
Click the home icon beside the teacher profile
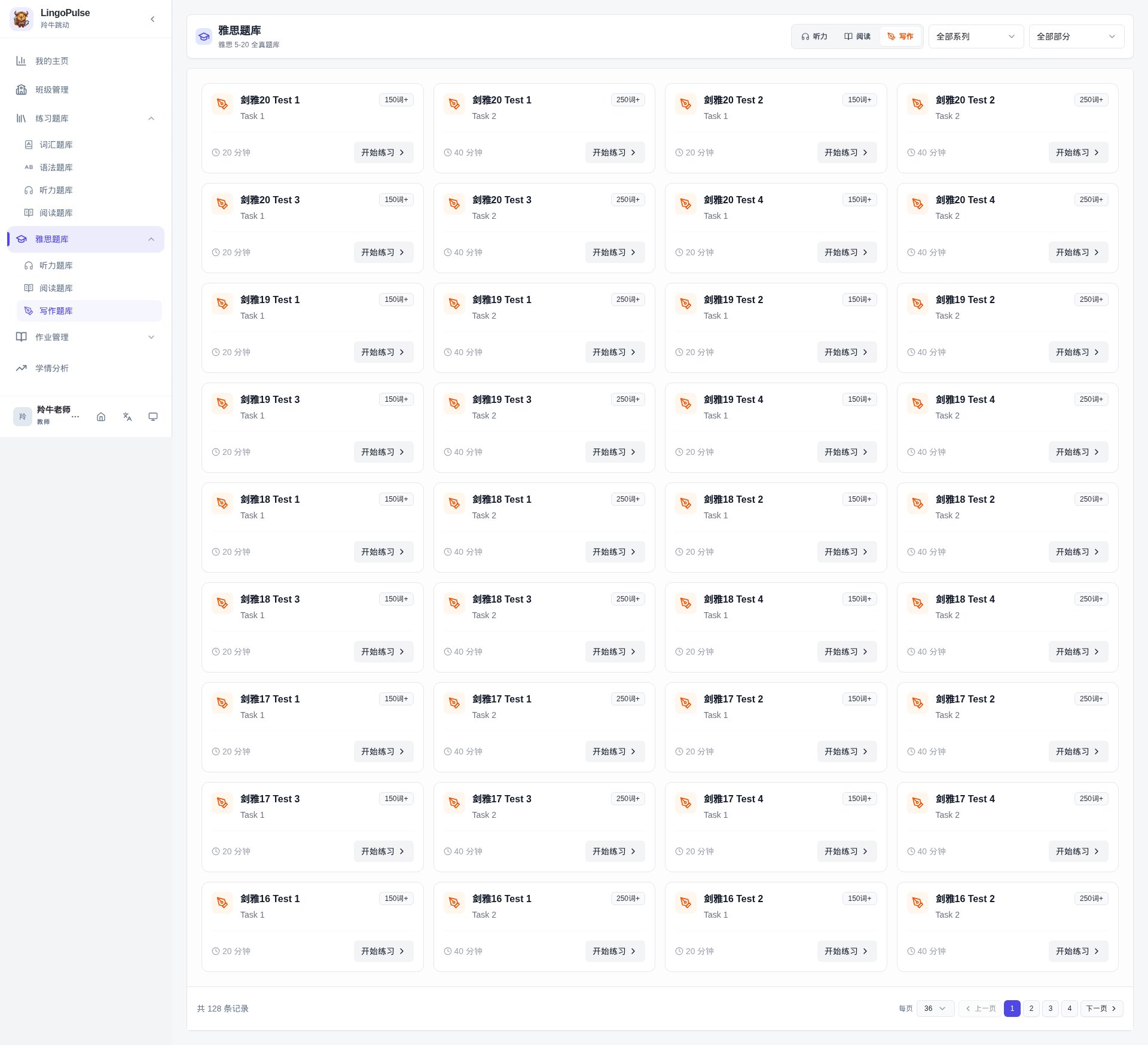coord(101,417)
